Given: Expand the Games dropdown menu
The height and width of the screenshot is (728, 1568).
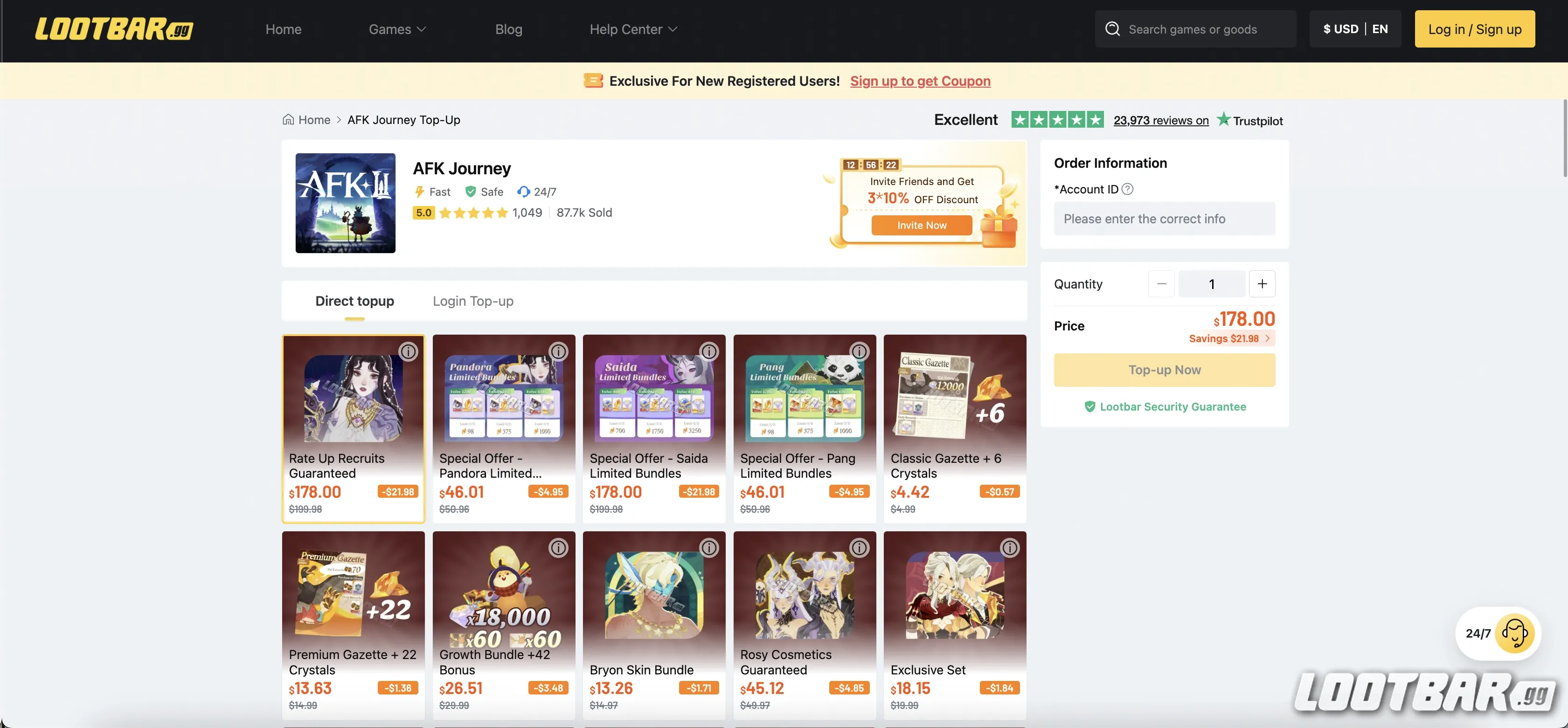Looking at the screenshot, I should 397,29.
